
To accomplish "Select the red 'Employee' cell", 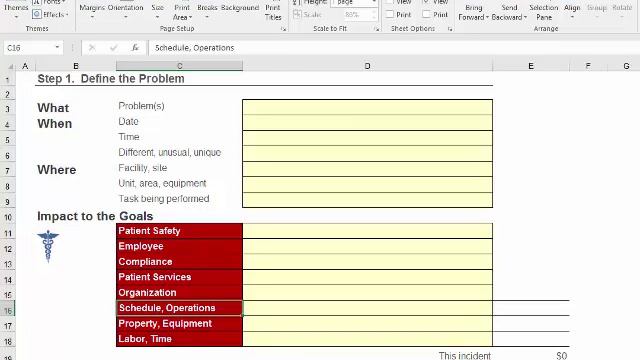I will tap(180, 247).
